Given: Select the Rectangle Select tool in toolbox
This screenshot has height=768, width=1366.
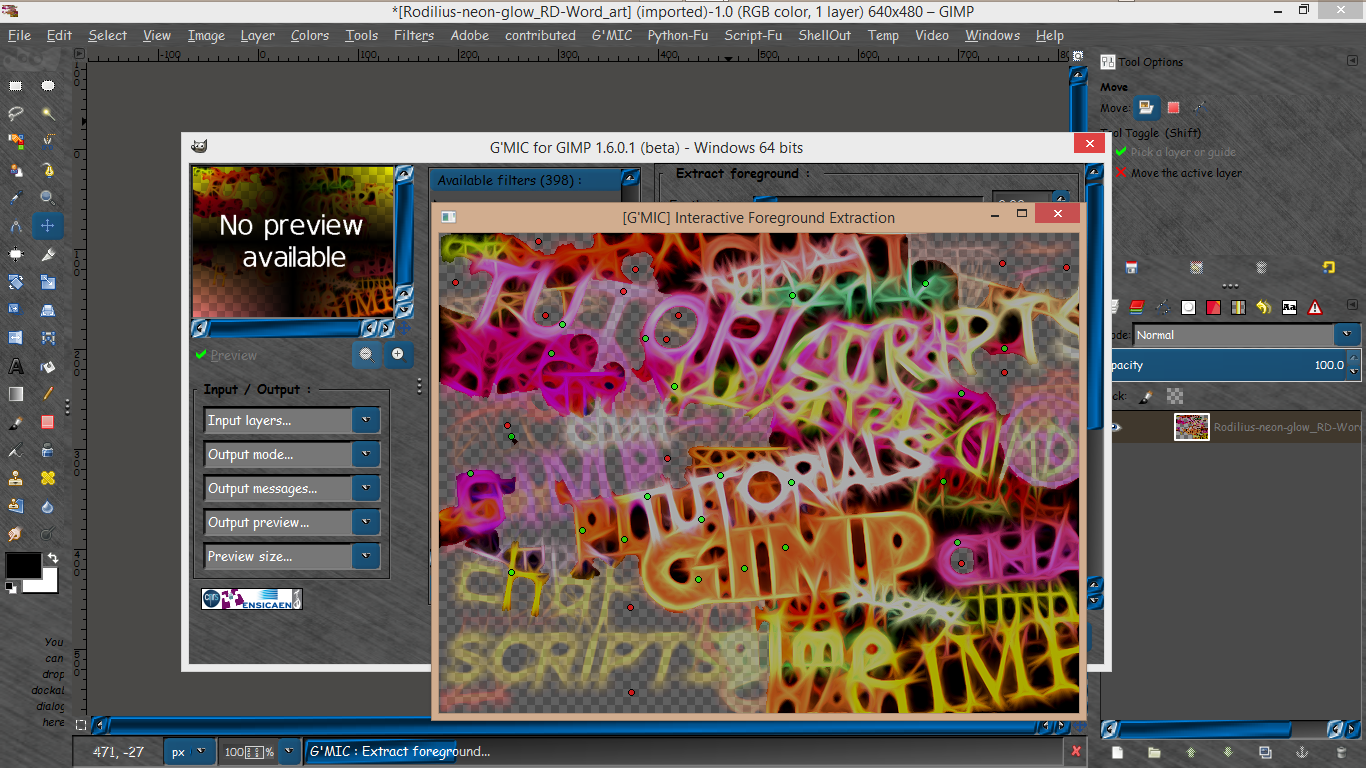Looking at the screenshot, I should point(16,86).
